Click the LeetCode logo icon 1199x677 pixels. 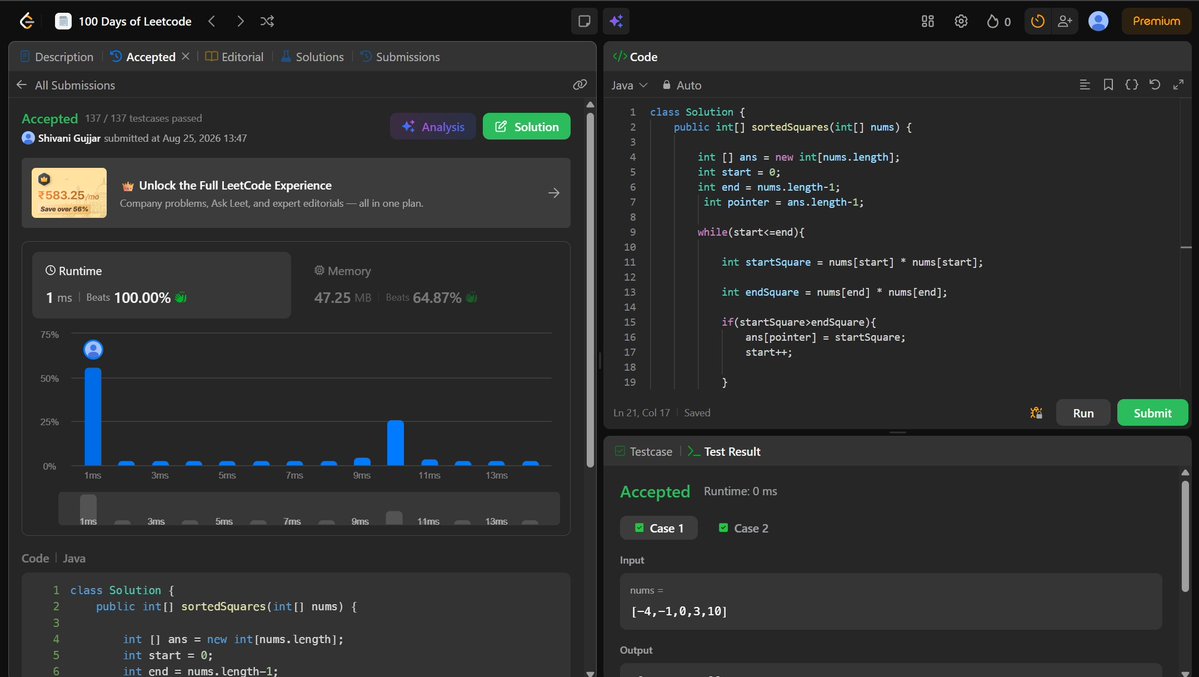(27, 21)
